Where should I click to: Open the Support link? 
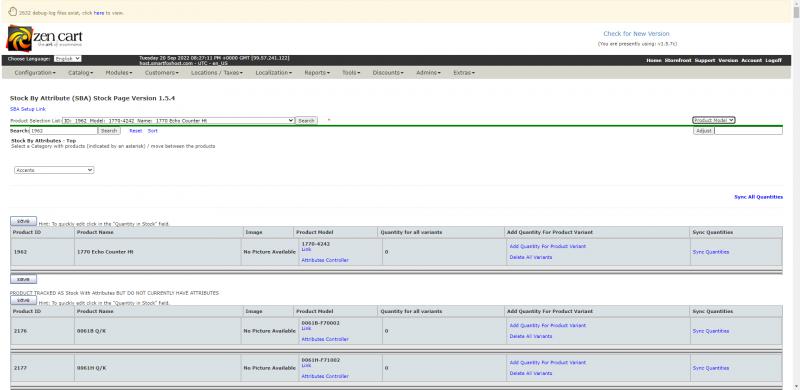pos(705,60)
